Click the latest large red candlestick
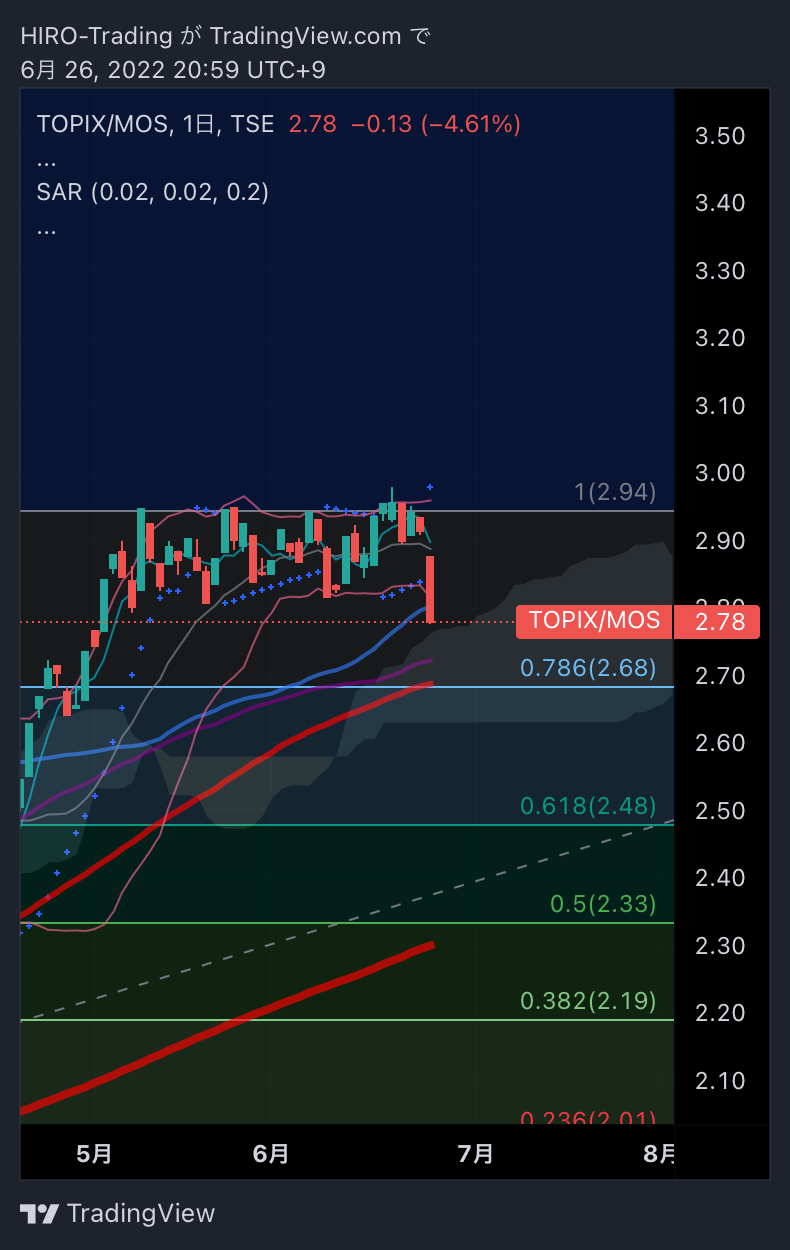This screenshot has width=790, height=1250. click(x=430, y=590)
